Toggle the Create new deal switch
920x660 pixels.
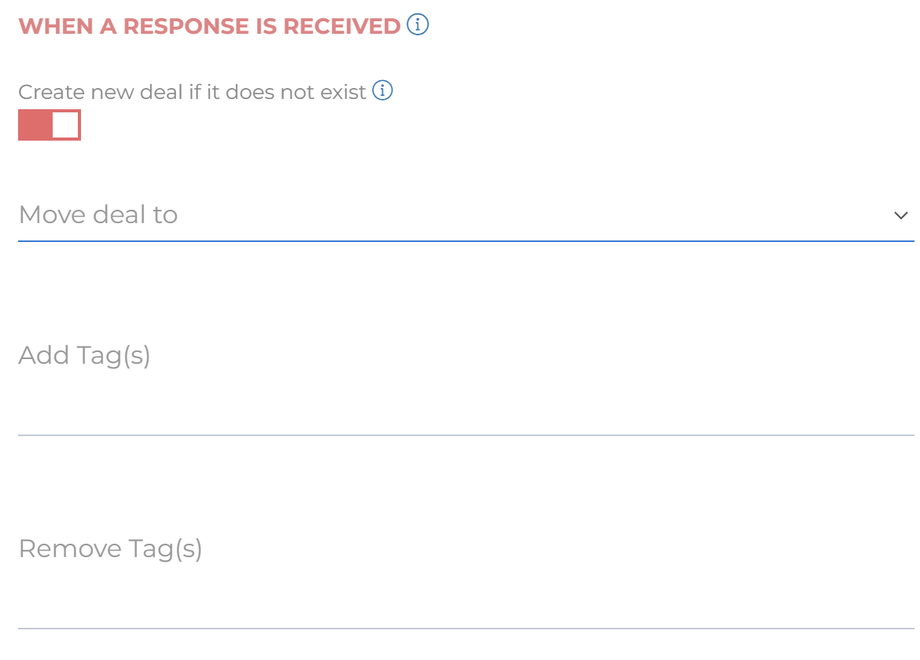[49, 125]
